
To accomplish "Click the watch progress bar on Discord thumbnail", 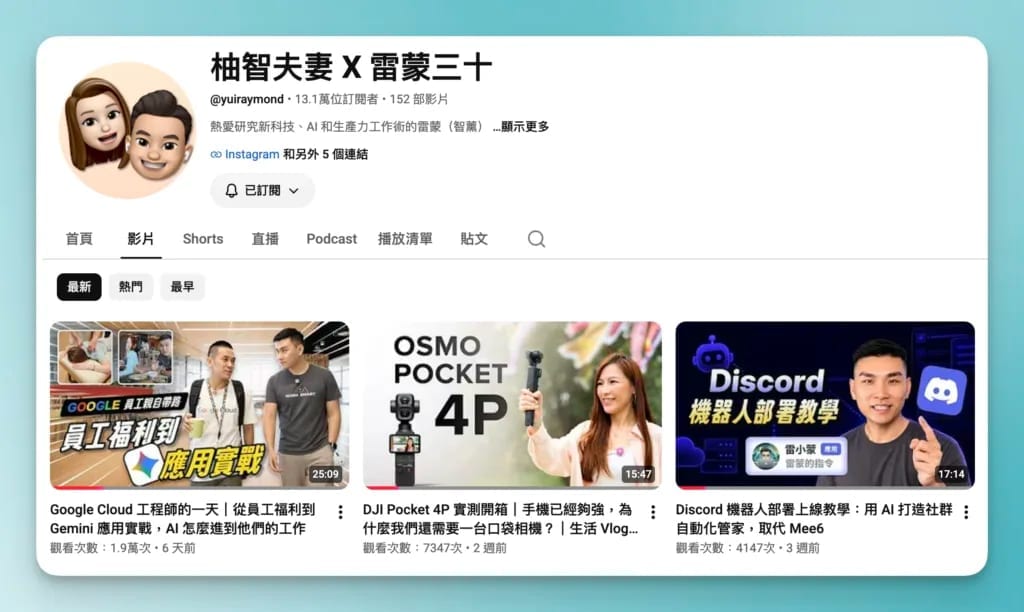I will 825,487.
